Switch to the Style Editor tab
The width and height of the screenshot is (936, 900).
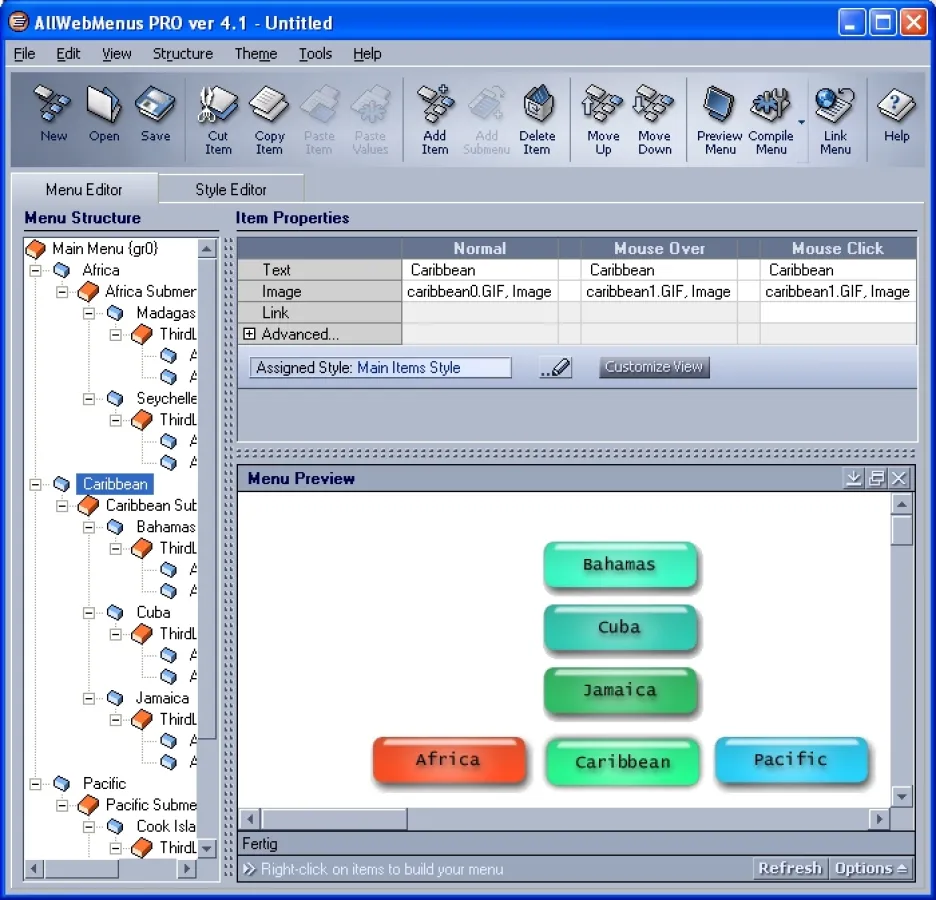pyautogui.click(x=231, y=189)
